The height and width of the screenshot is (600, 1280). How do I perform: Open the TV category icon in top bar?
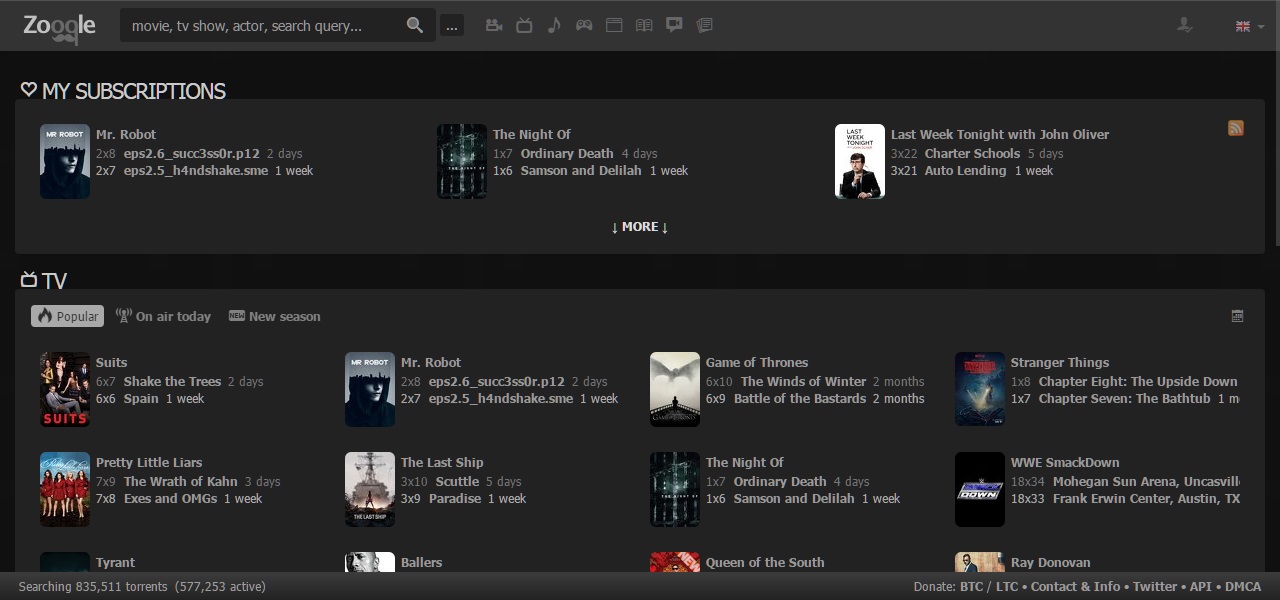tap(523, 25)
